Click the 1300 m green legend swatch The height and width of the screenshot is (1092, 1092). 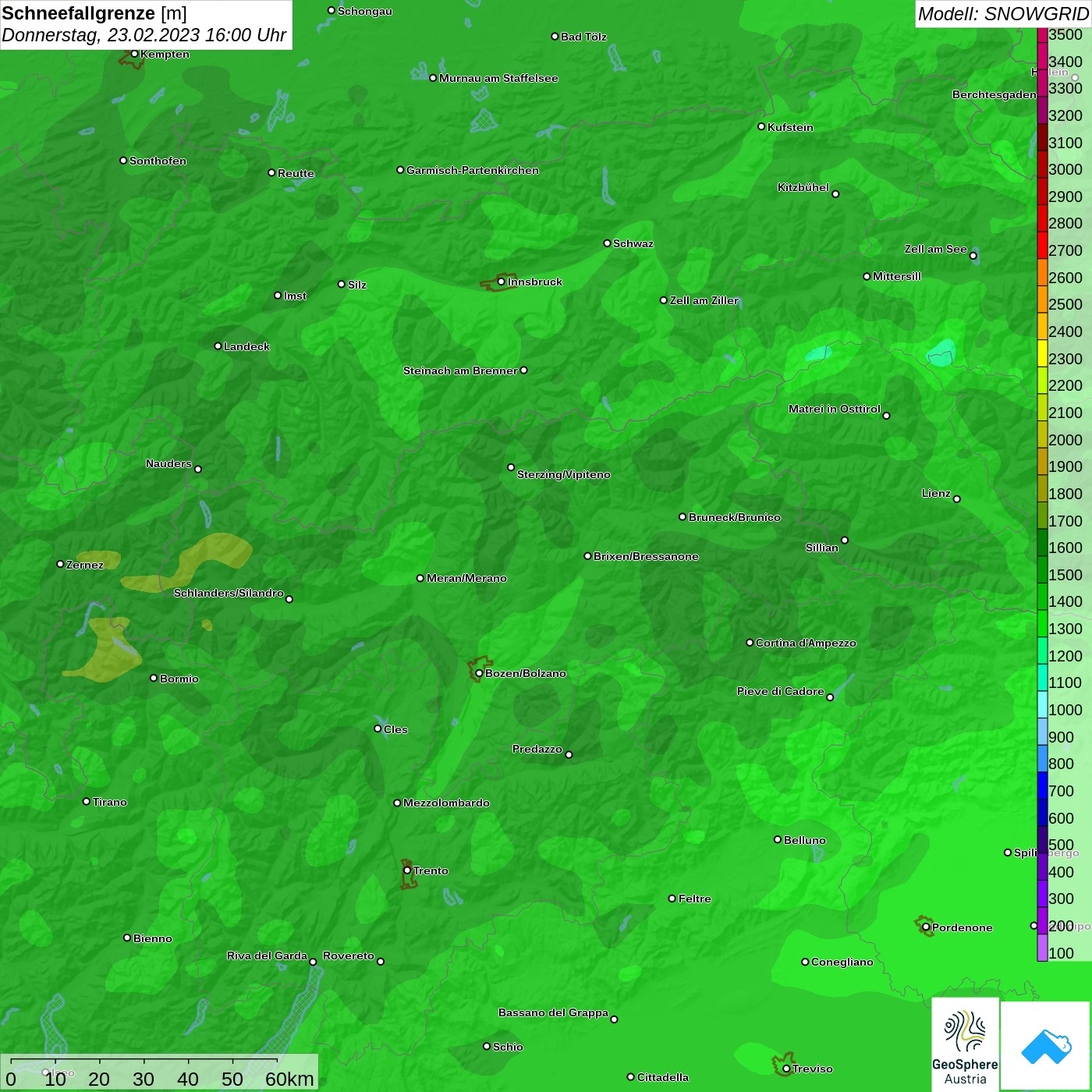coord(1042,624)
